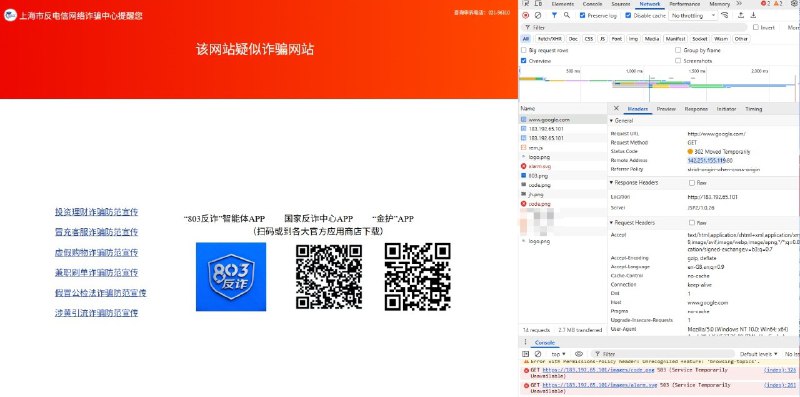Click the red error count badge
The height and width of the screenshot is (397, 800).
click(x=766, y=4)
